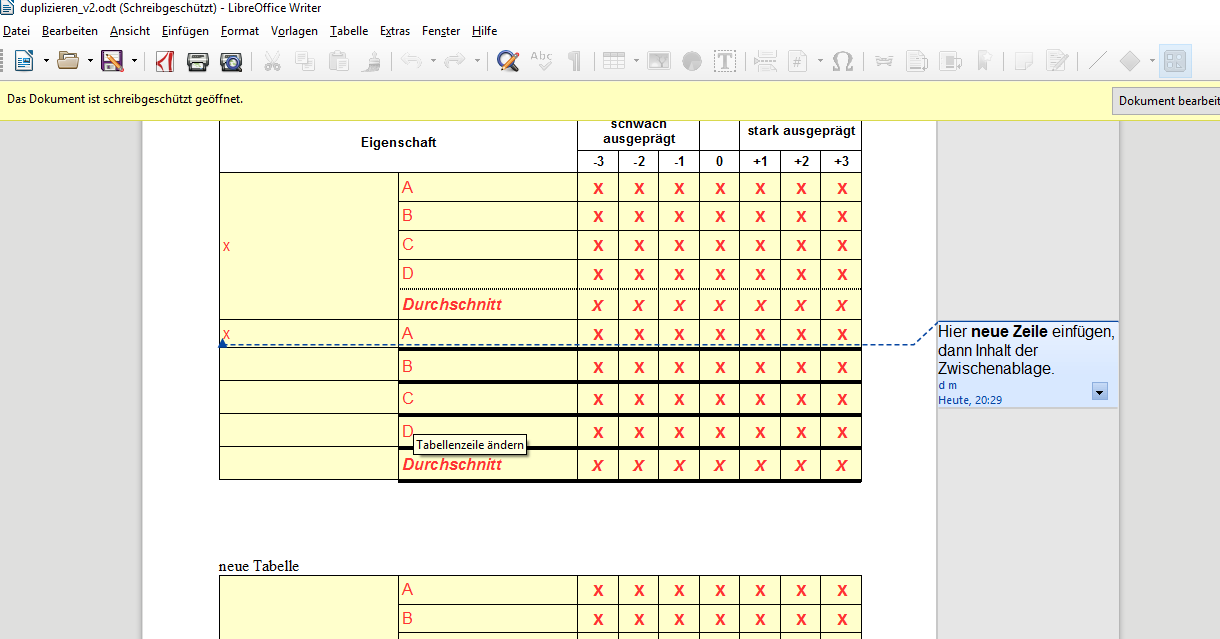Open the Tabelle menu

point(349,31)
